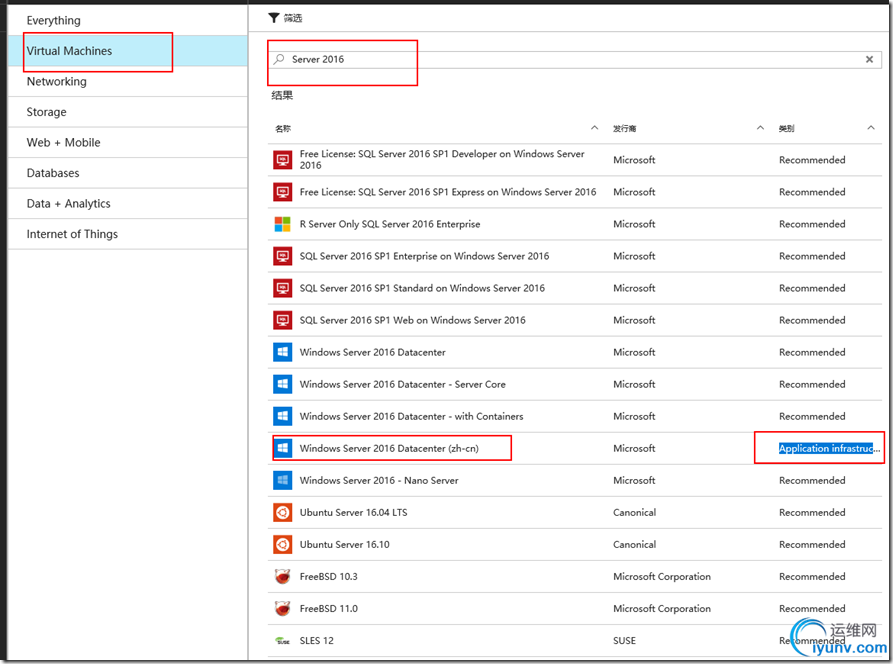Select Windows Server 2016 Datacenter (zh-cn)
This screenshot has width=893, height=664.
tap(389, 448)
